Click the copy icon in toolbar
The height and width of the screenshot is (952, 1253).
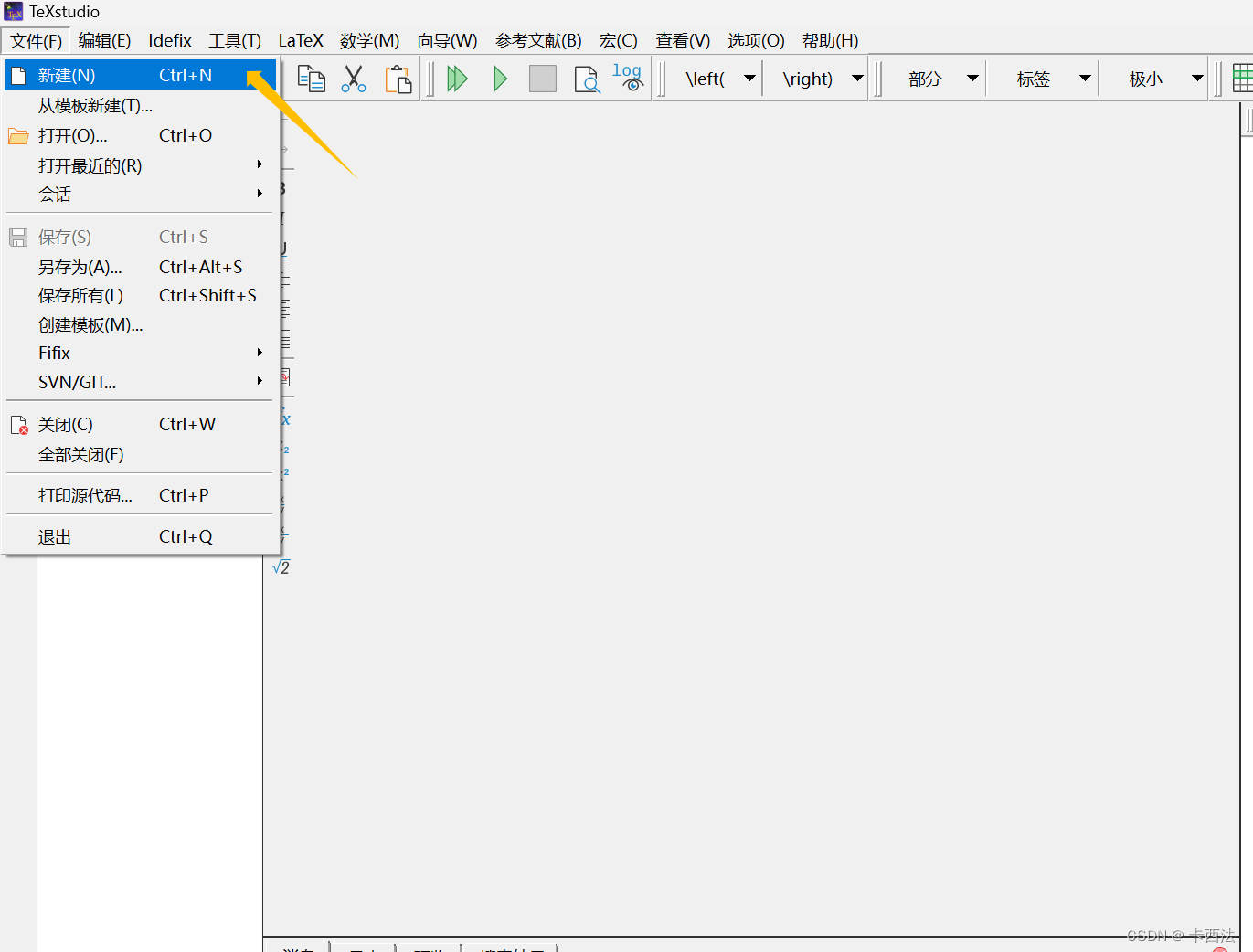(x=311, y=79)
